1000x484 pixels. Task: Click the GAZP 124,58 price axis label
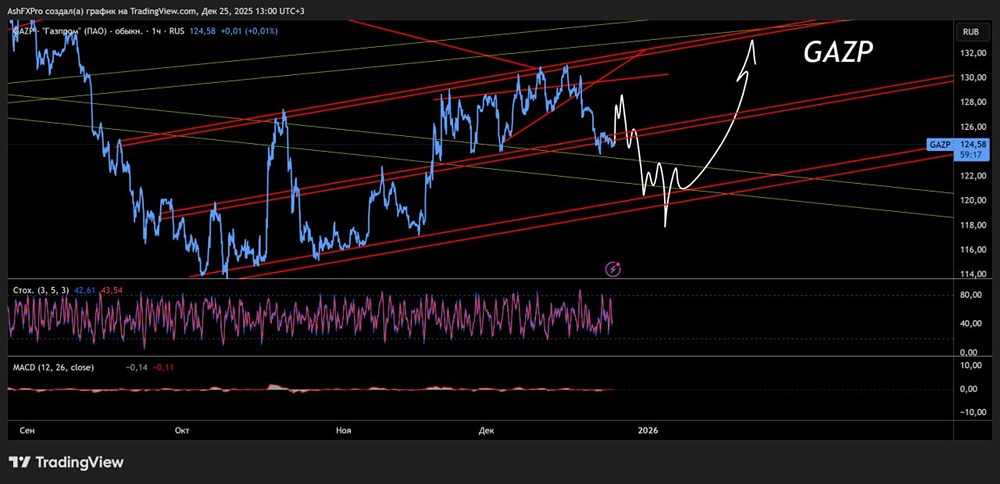(957, 145)
